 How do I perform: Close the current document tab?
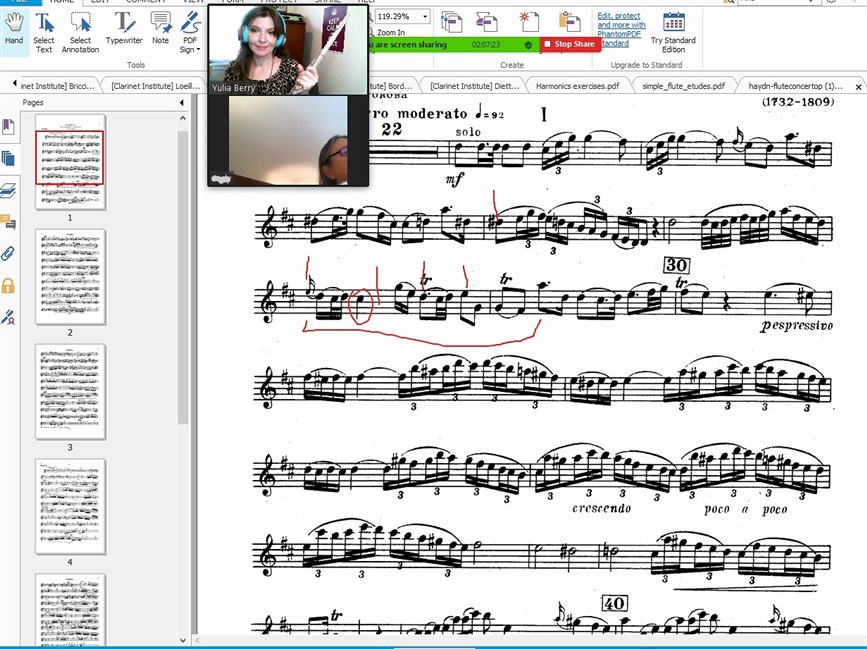pyautogui.click(x=858, y=87)
